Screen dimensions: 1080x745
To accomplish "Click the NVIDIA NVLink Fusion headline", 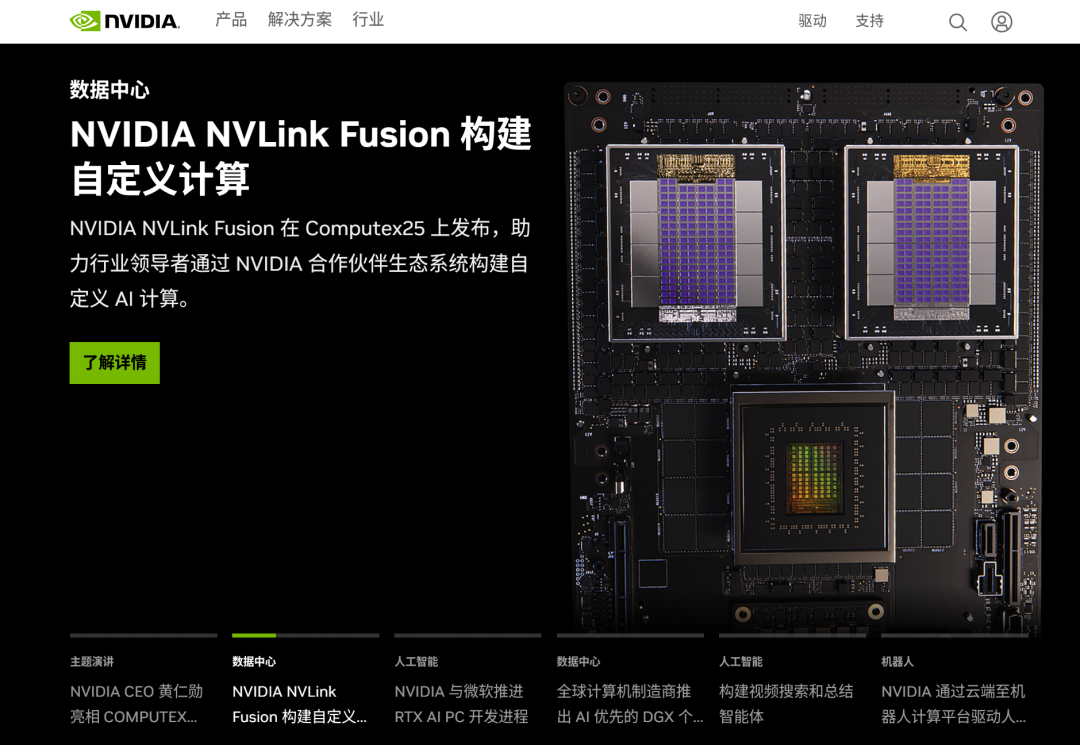I will tap(301, 156).
